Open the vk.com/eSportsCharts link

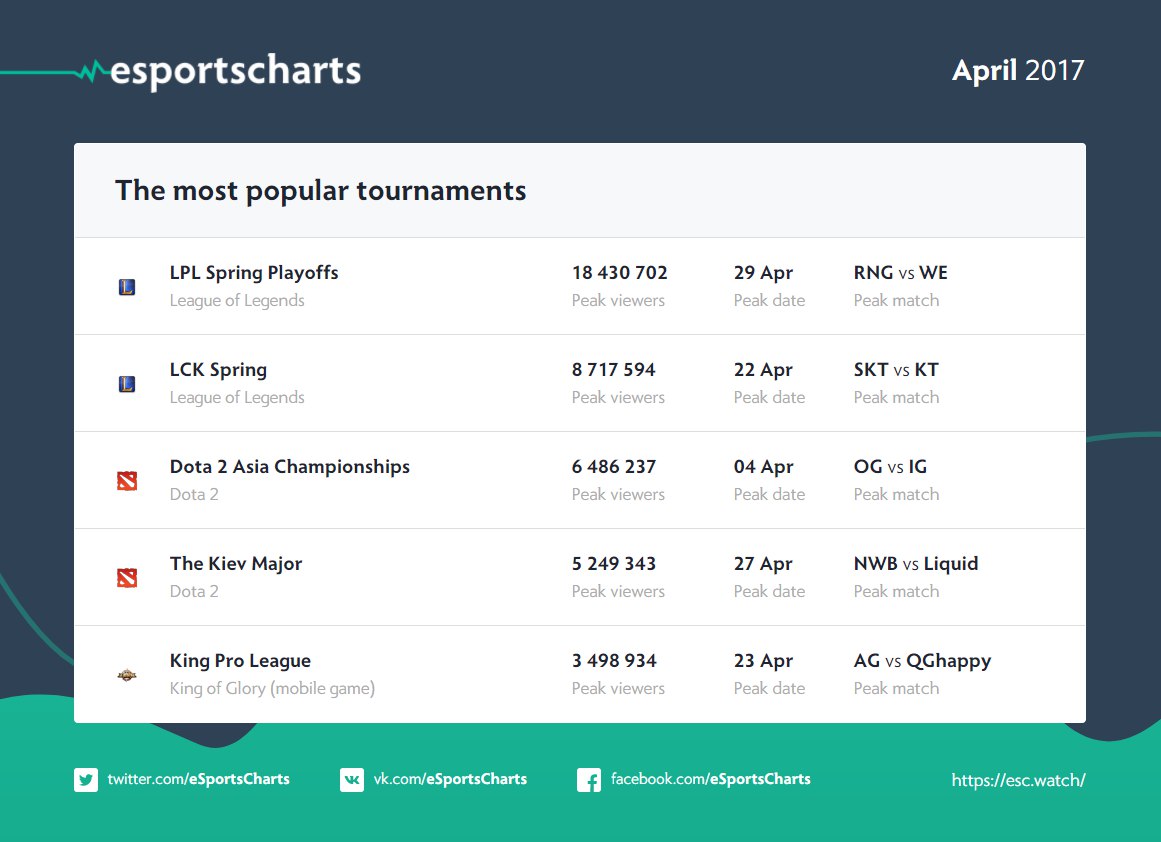(450, 779)
